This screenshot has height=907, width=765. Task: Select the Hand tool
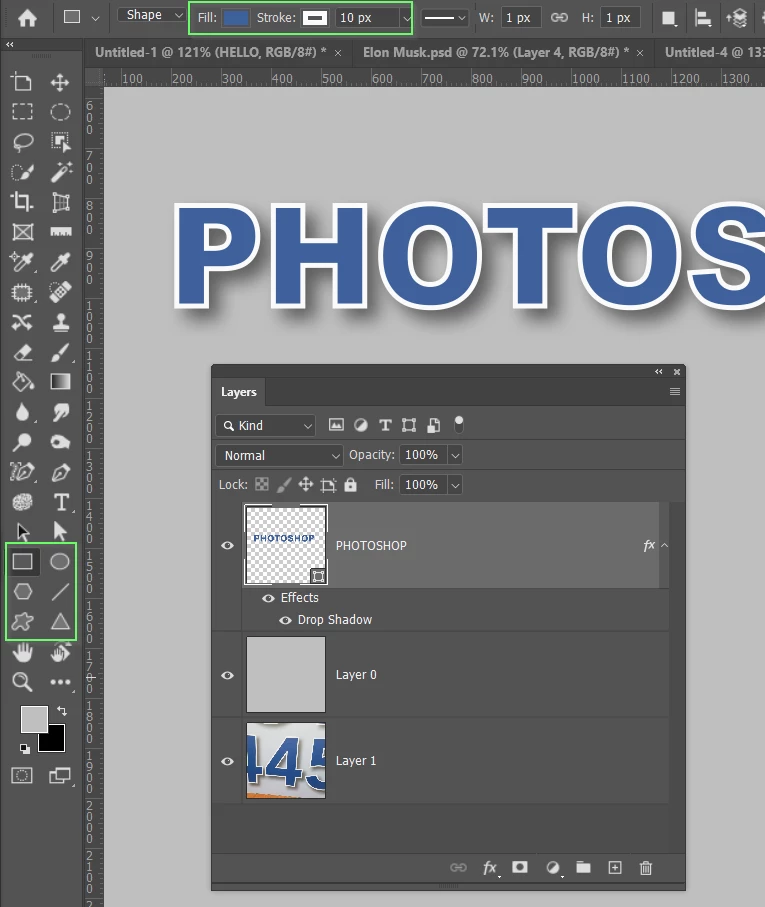coord(22,652)
